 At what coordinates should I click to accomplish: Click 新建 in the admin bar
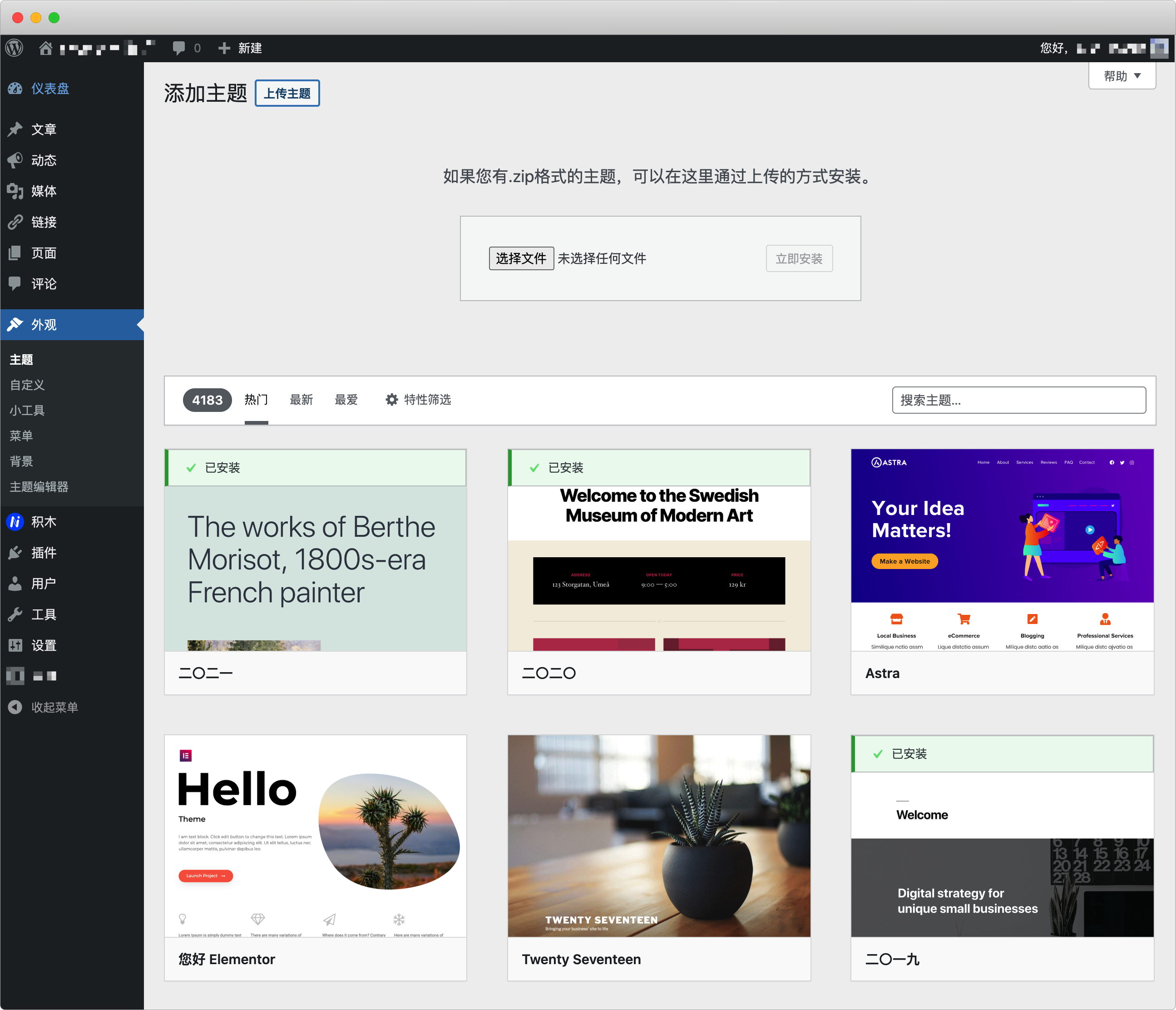click(x=250, y=48)
